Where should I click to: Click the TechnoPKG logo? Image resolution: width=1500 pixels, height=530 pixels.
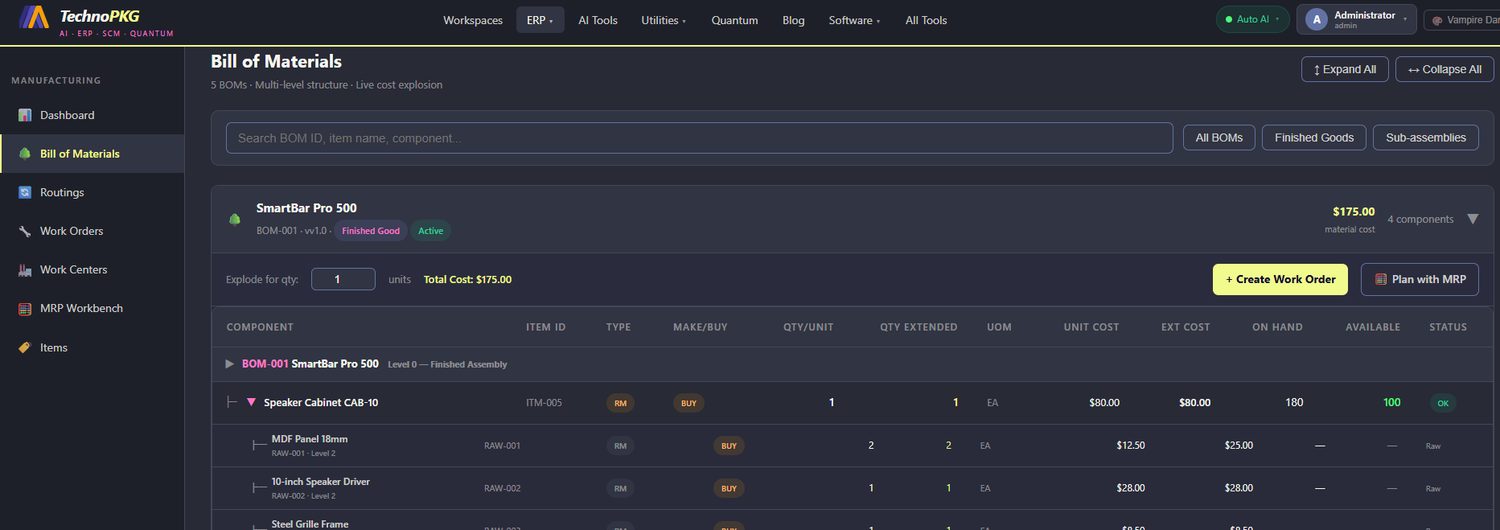click(x=35, y=17)
